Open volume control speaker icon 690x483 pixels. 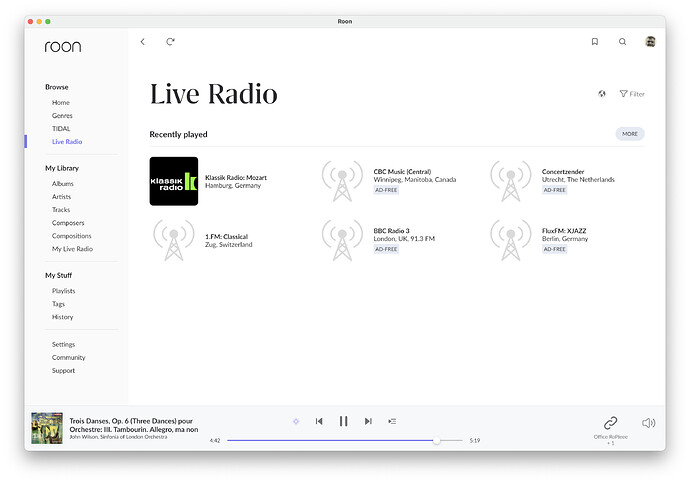[648, 423]
